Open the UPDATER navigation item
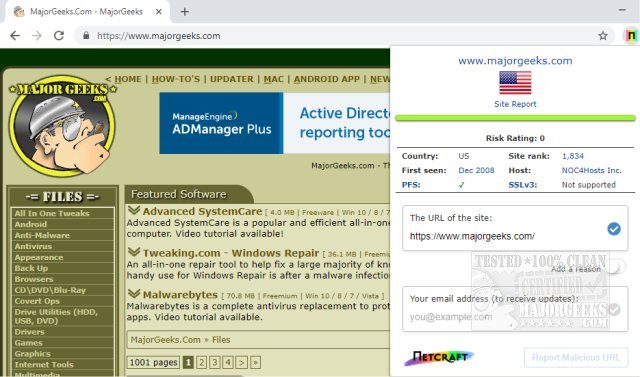This screenshot has height=377, width=640. click(x=231, y=79)
